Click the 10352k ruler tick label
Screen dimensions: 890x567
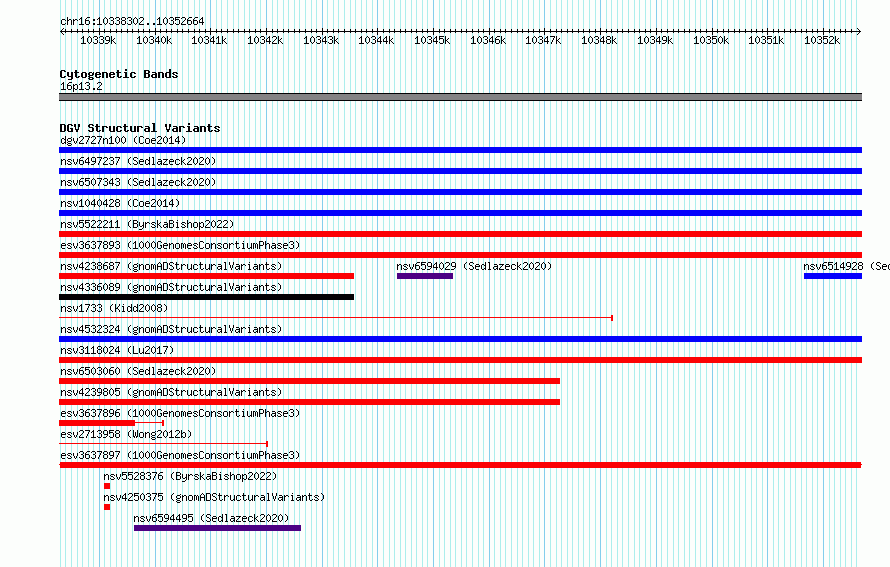pos(822,40)
